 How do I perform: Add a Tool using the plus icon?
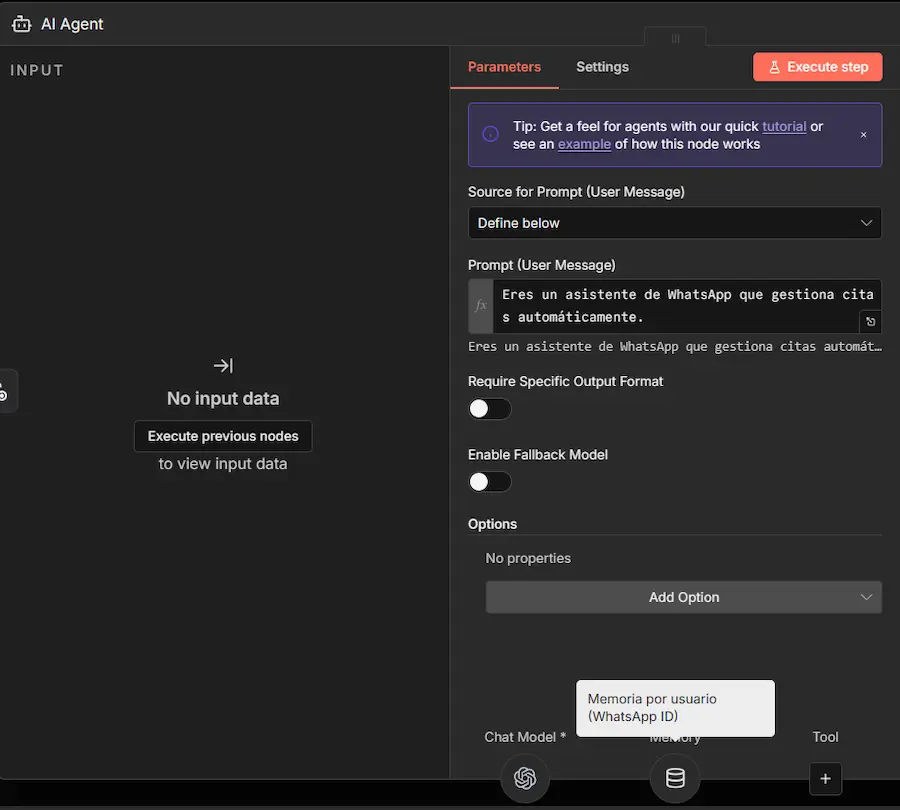click(825, 779)
